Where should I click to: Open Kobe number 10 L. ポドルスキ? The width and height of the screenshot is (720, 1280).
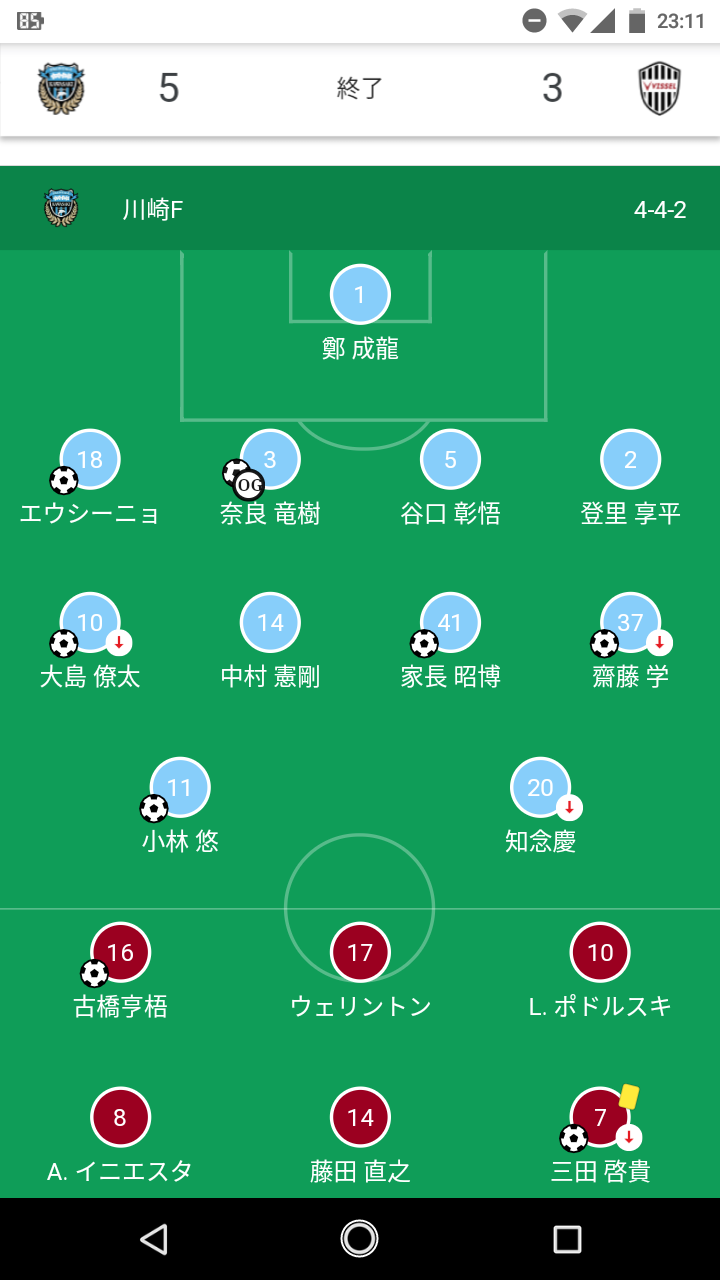click(600, 952)
